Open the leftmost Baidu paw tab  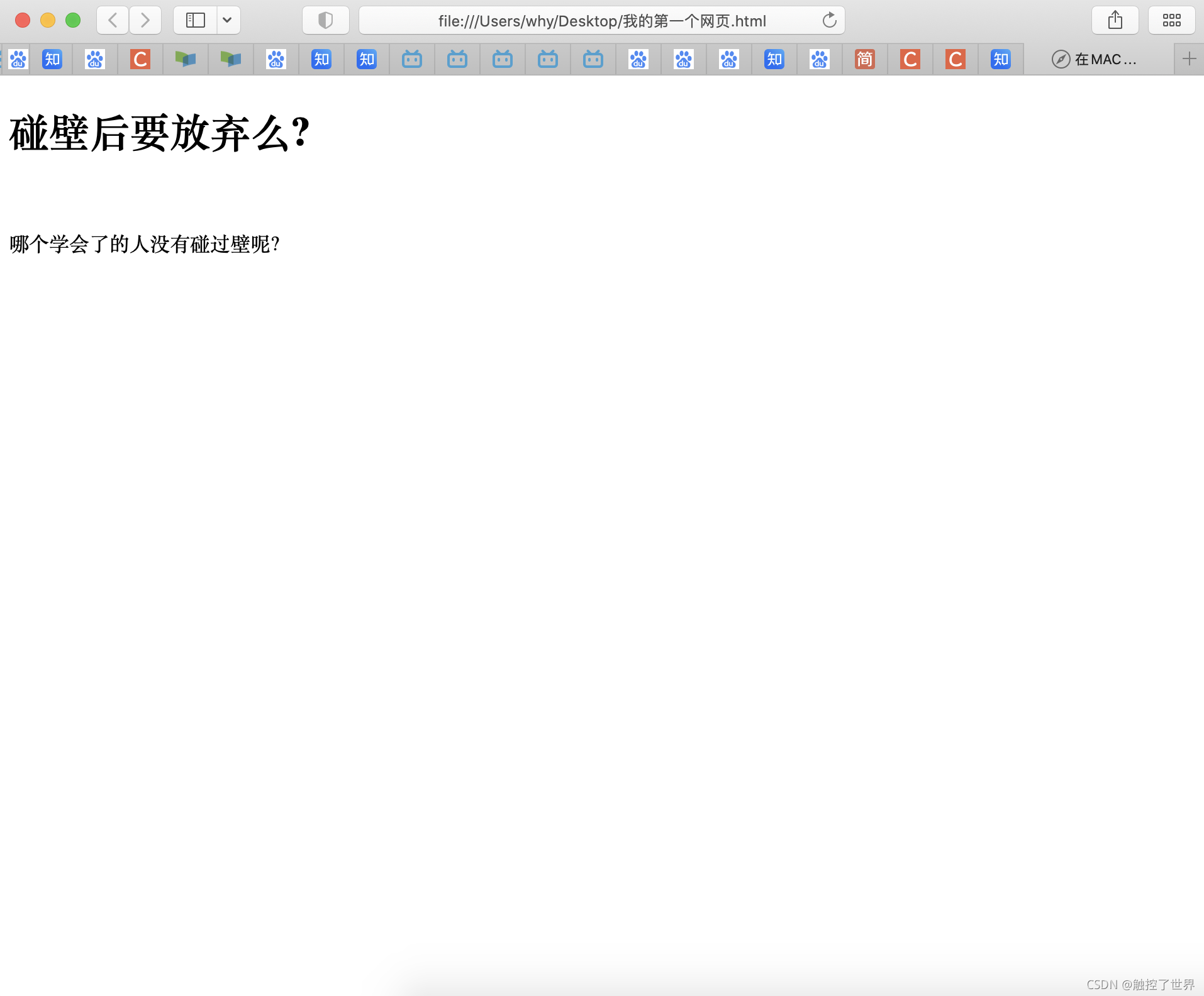[18, 59]
